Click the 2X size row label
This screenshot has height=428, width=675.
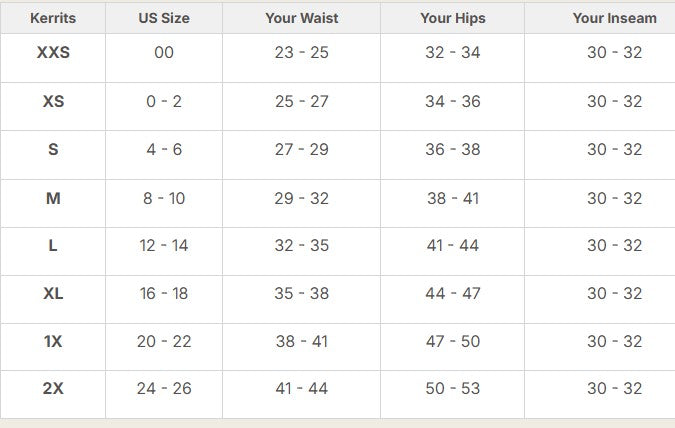point(53,389)
